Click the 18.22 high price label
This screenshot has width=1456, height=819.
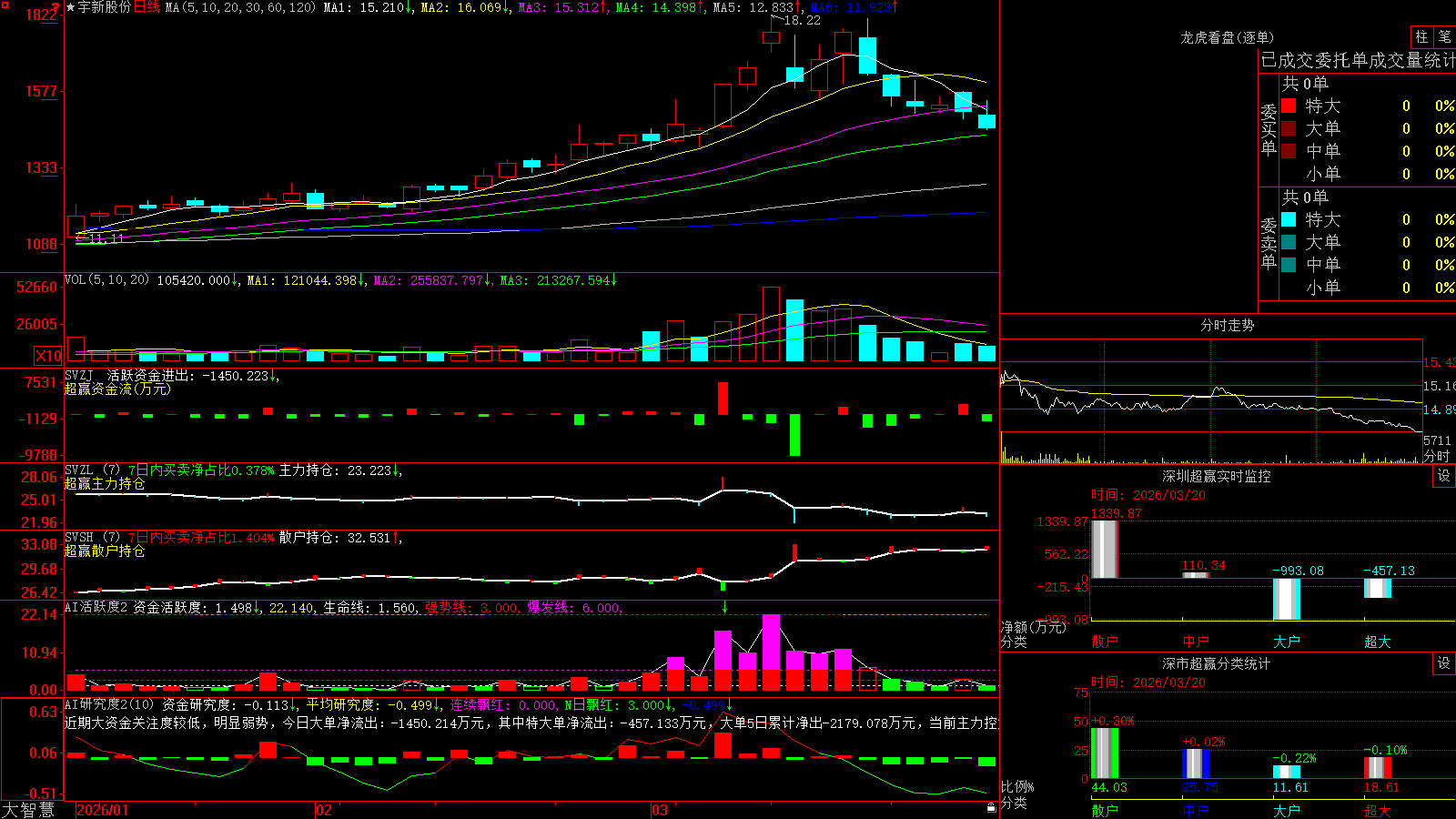802,20
